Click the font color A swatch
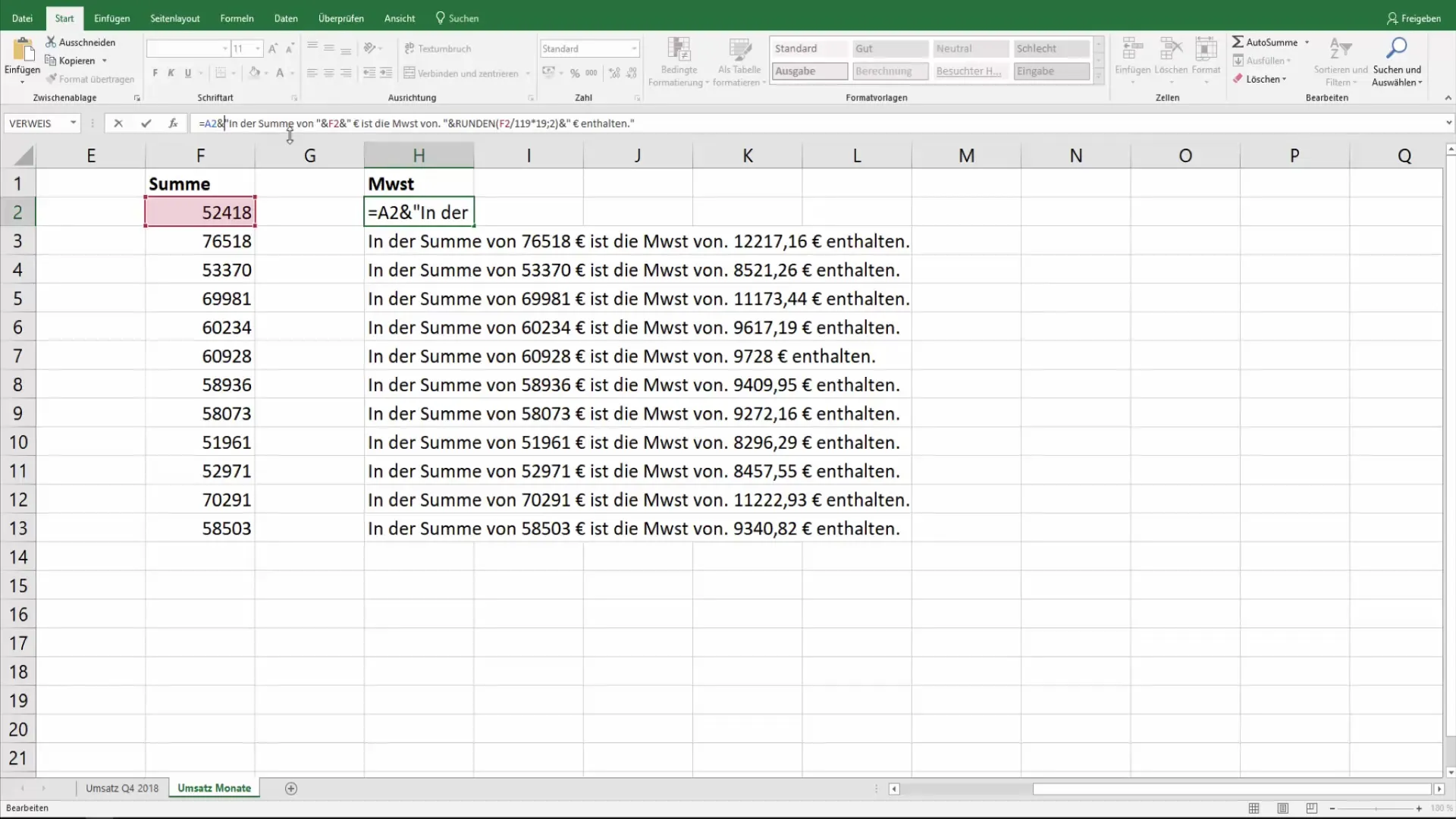This screenshot has height=819, width=1456. click(280, 74)
